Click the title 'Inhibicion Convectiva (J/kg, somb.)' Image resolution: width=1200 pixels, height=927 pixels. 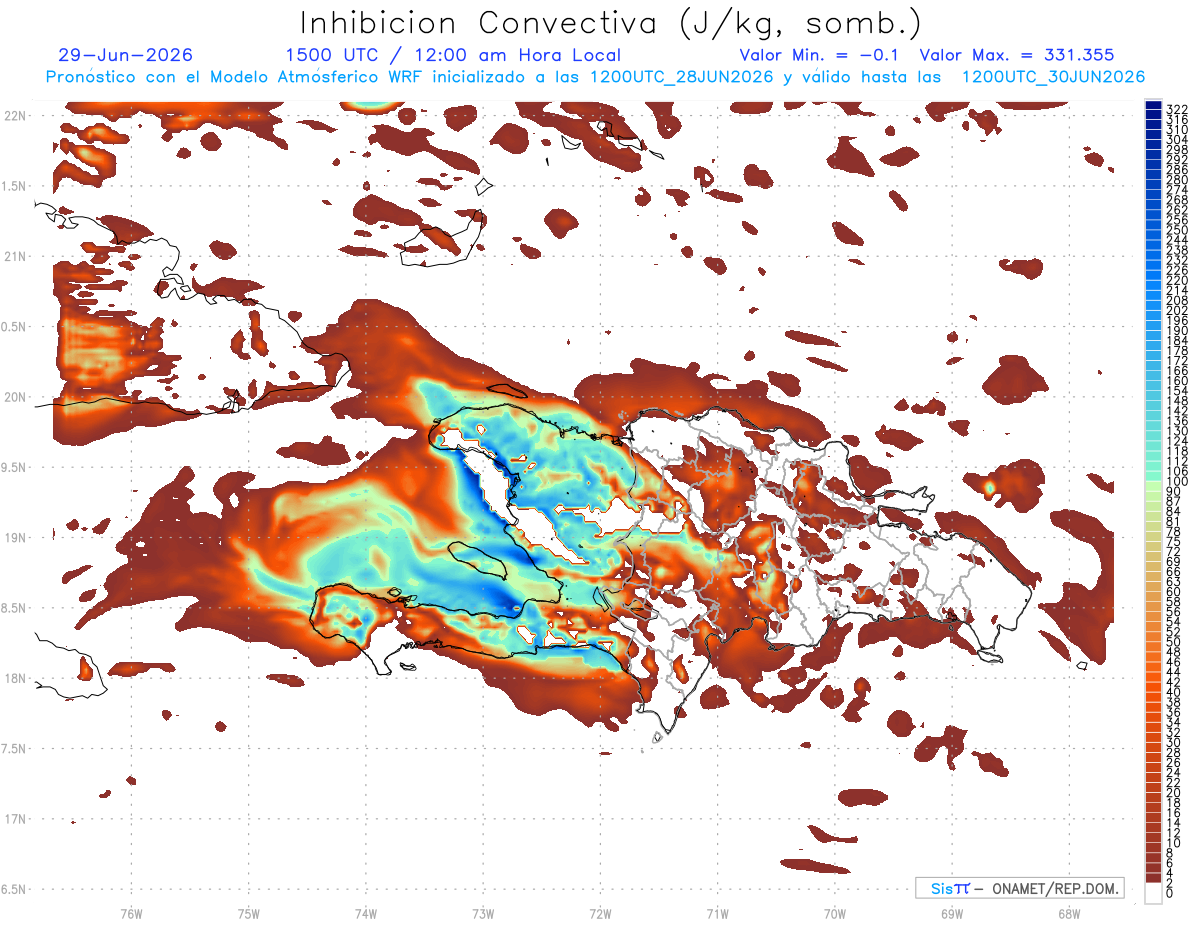point(611,23)
